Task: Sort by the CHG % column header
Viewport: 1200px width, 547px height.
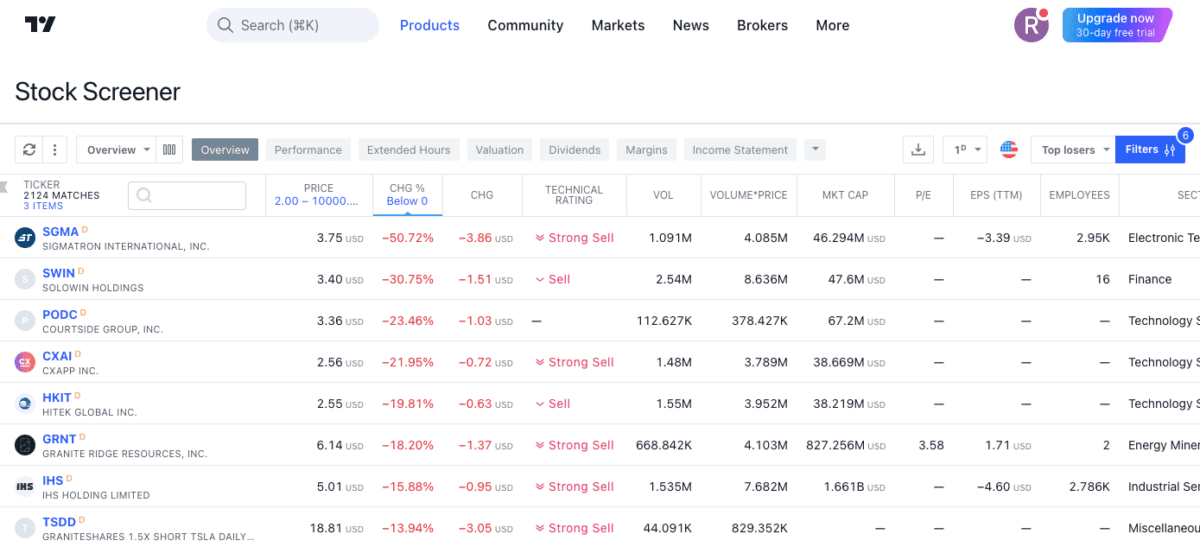Action: coord(407,188)
